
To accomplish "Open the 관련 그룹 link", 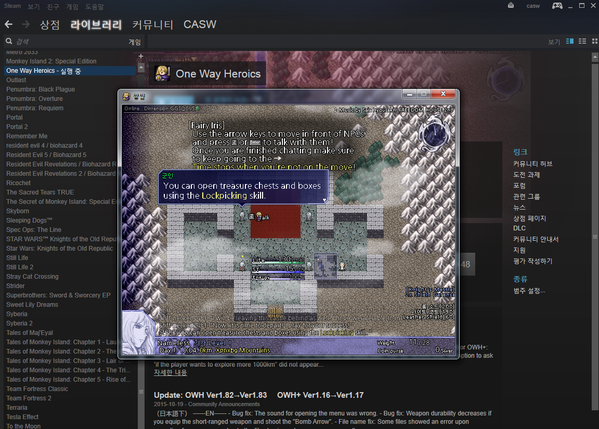I will tap(526, 197).
